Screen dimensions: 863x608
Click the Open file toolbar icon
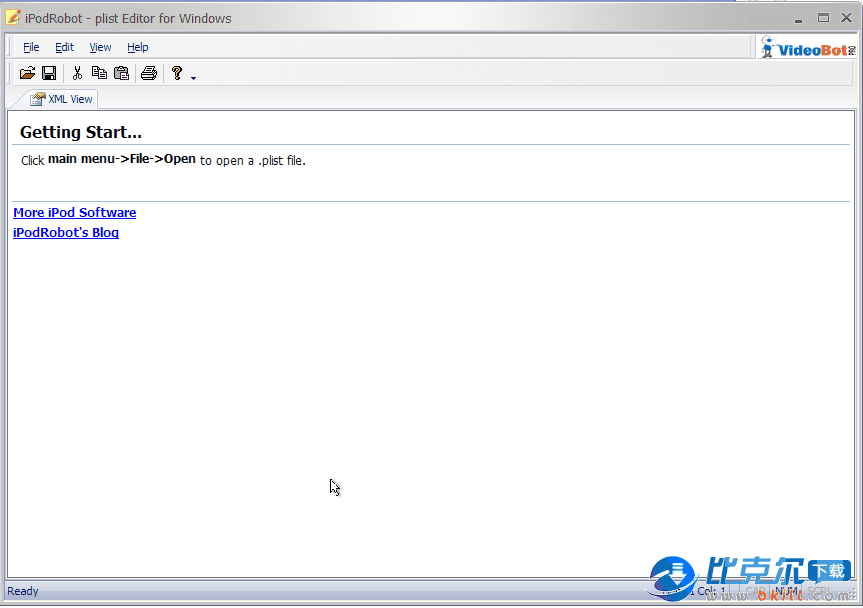point(27,73)
